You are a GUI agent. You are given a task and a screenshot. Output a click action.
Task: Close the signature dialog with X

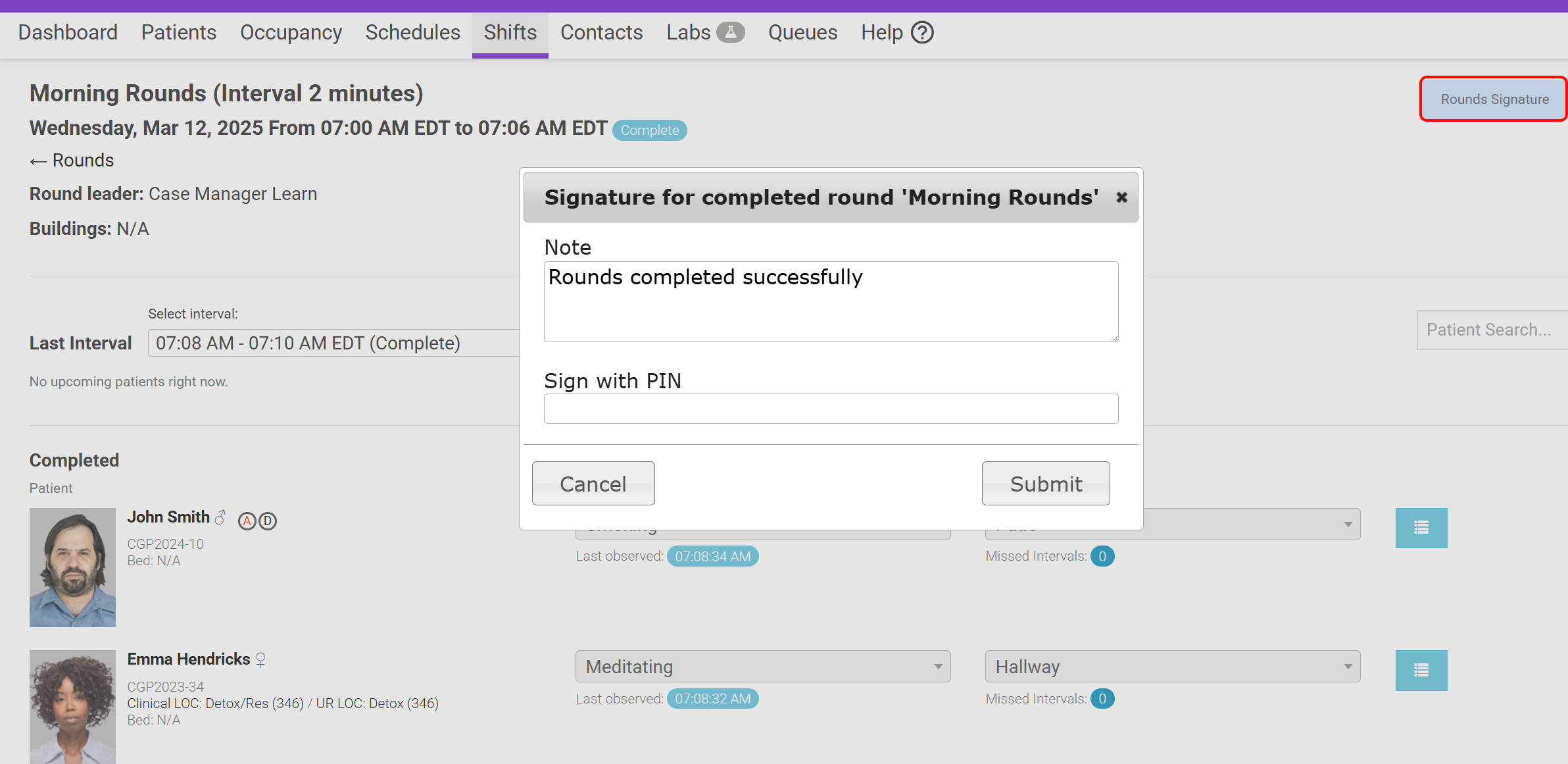pos(1121,197)
